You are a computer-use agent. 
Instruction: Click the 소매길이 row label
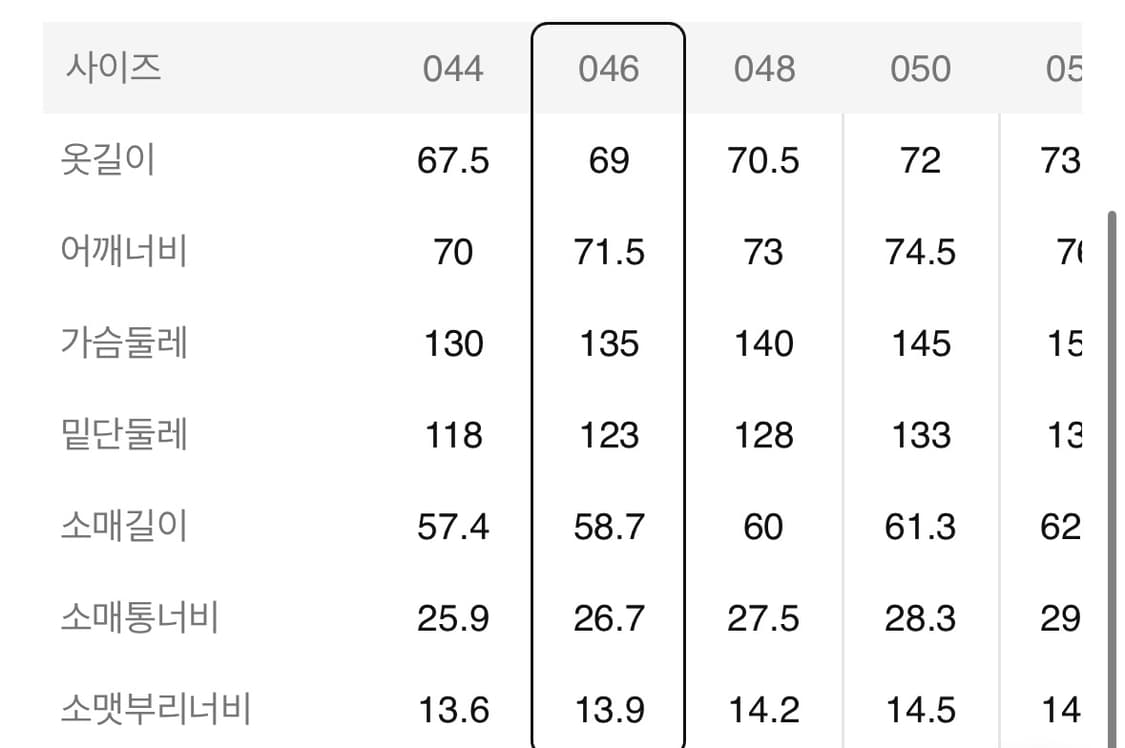[124, 526]
